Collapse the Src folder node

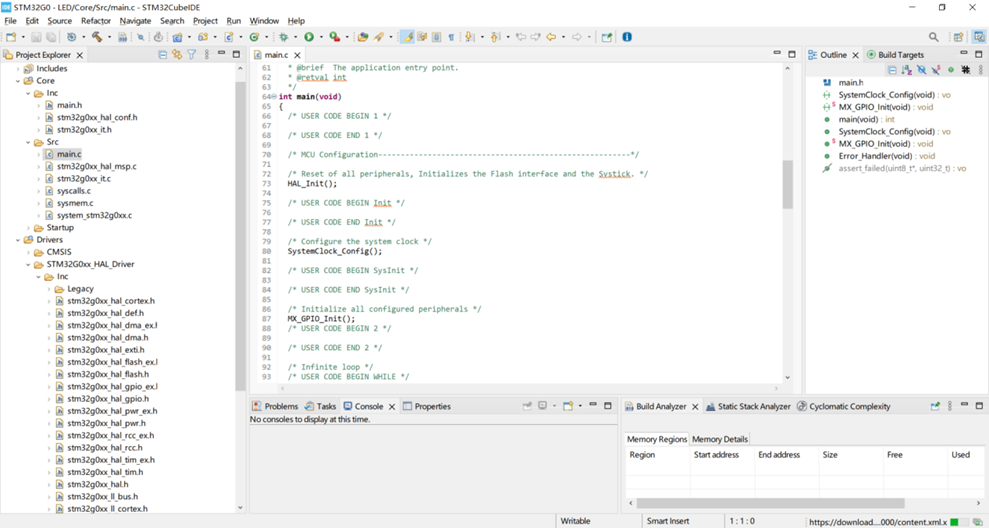coord(28,143)
